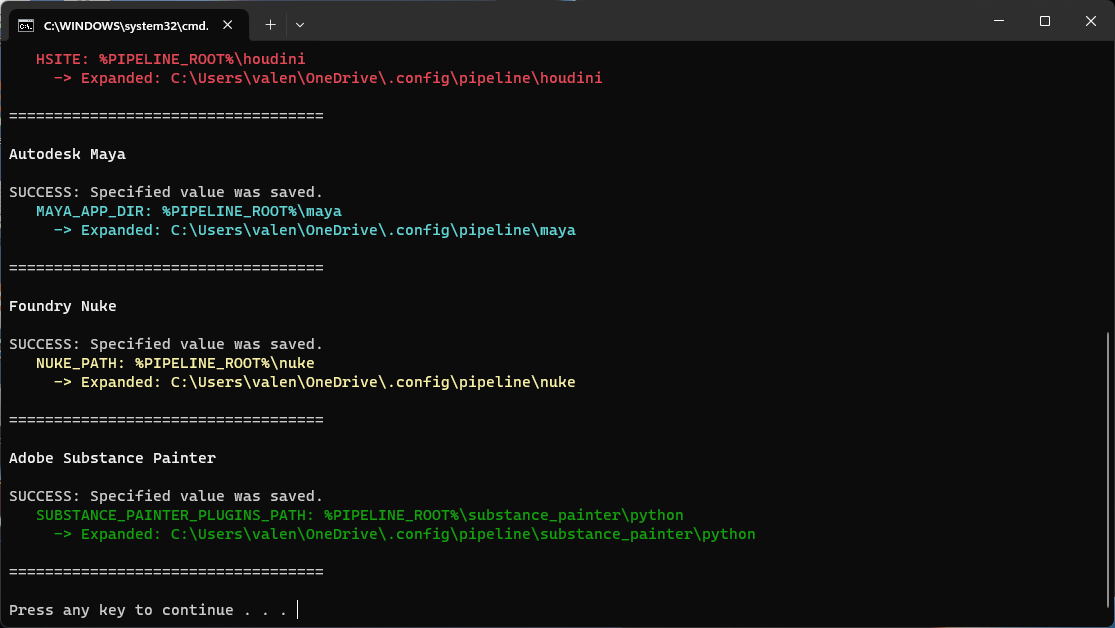Viewport: 1115px width, 628px height.
Task: Click the SUBSTANCE_PAINTER_PLUGINS_PATH variable line
Action: tap(359, 515)
